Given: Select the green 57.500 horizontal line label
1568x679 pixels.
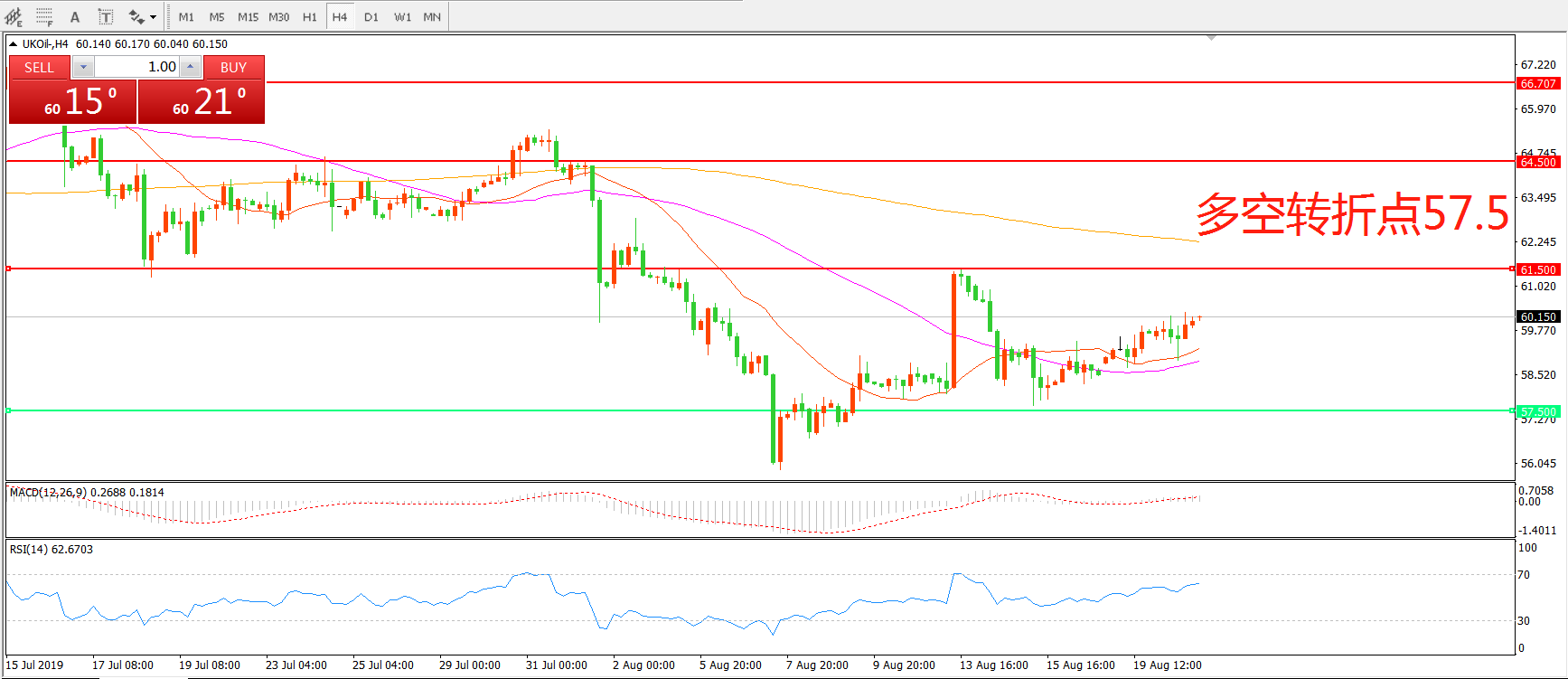Looking at the screenshot, I should tap(1537, 411).
